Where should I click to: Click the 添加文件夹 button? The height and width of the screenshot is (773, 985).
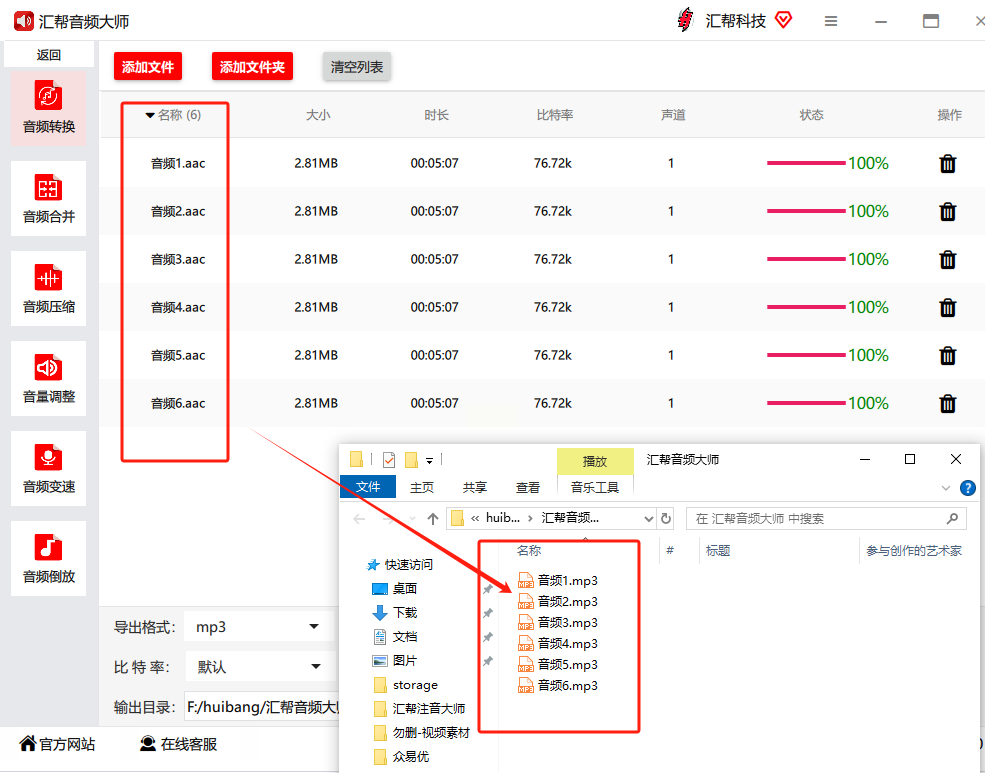pos(252,67)
